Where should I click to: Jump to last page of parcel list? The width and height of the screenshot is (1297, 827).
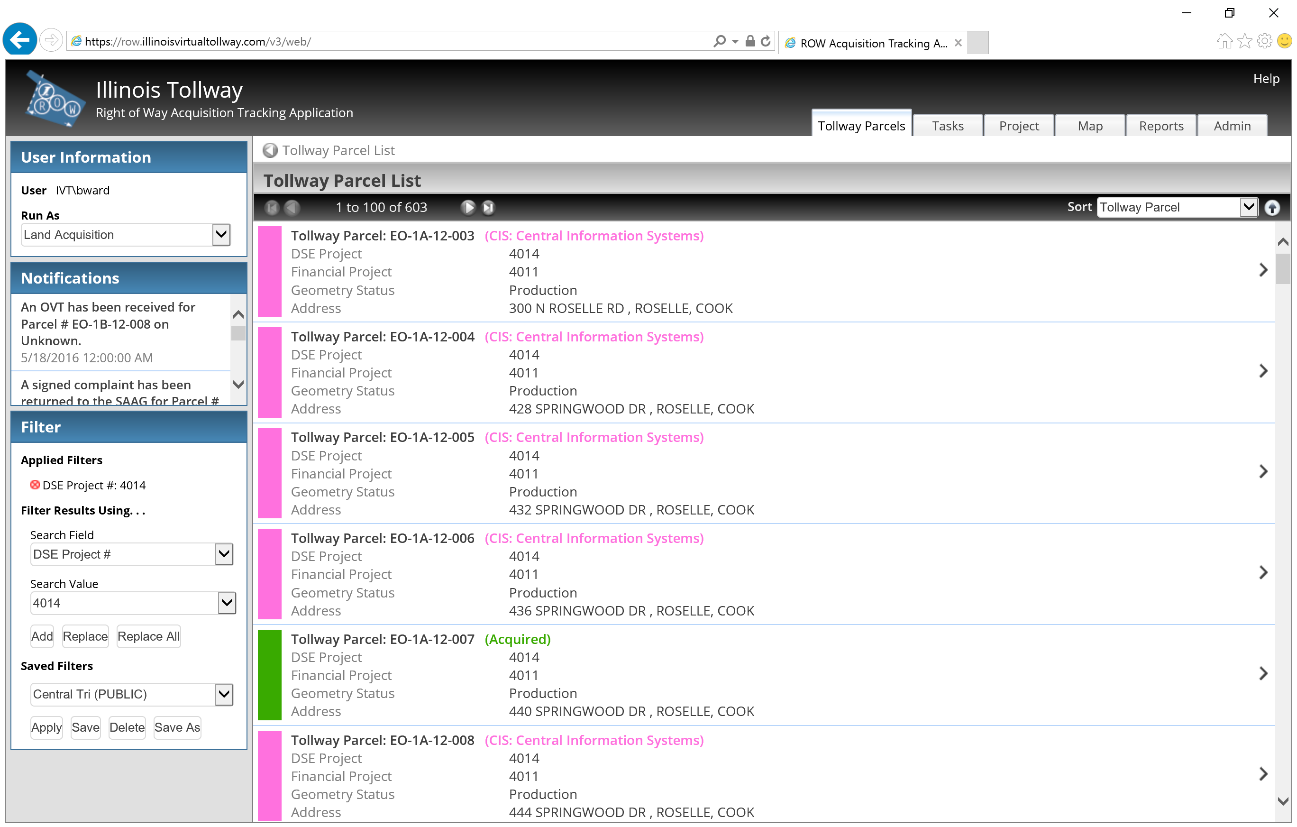[488, 208]
